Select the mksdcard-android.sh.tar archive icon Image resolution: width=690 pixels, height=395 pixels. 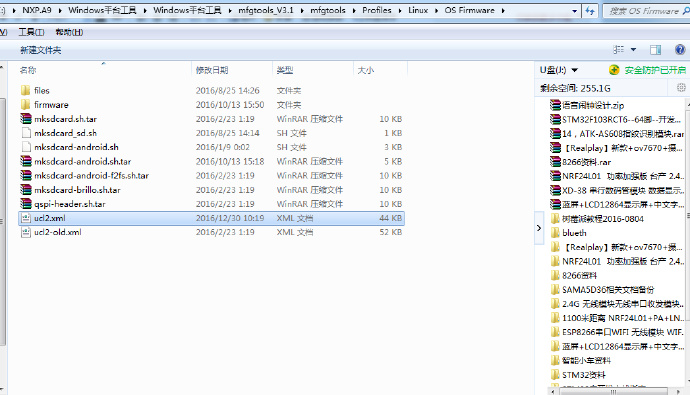pos(26,161)
